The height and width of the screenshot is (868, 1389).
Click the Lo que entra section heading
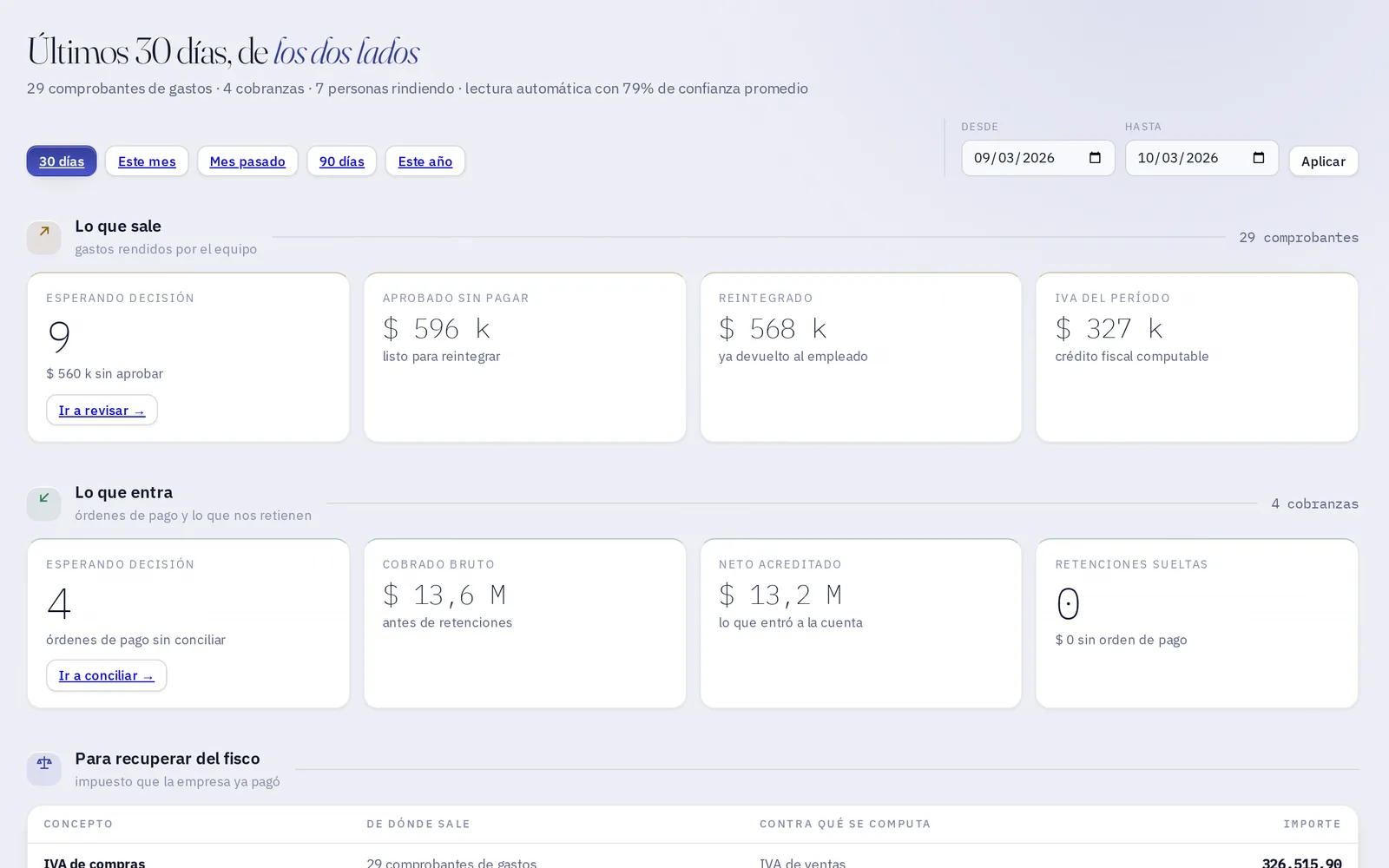[x=123, y=493]
